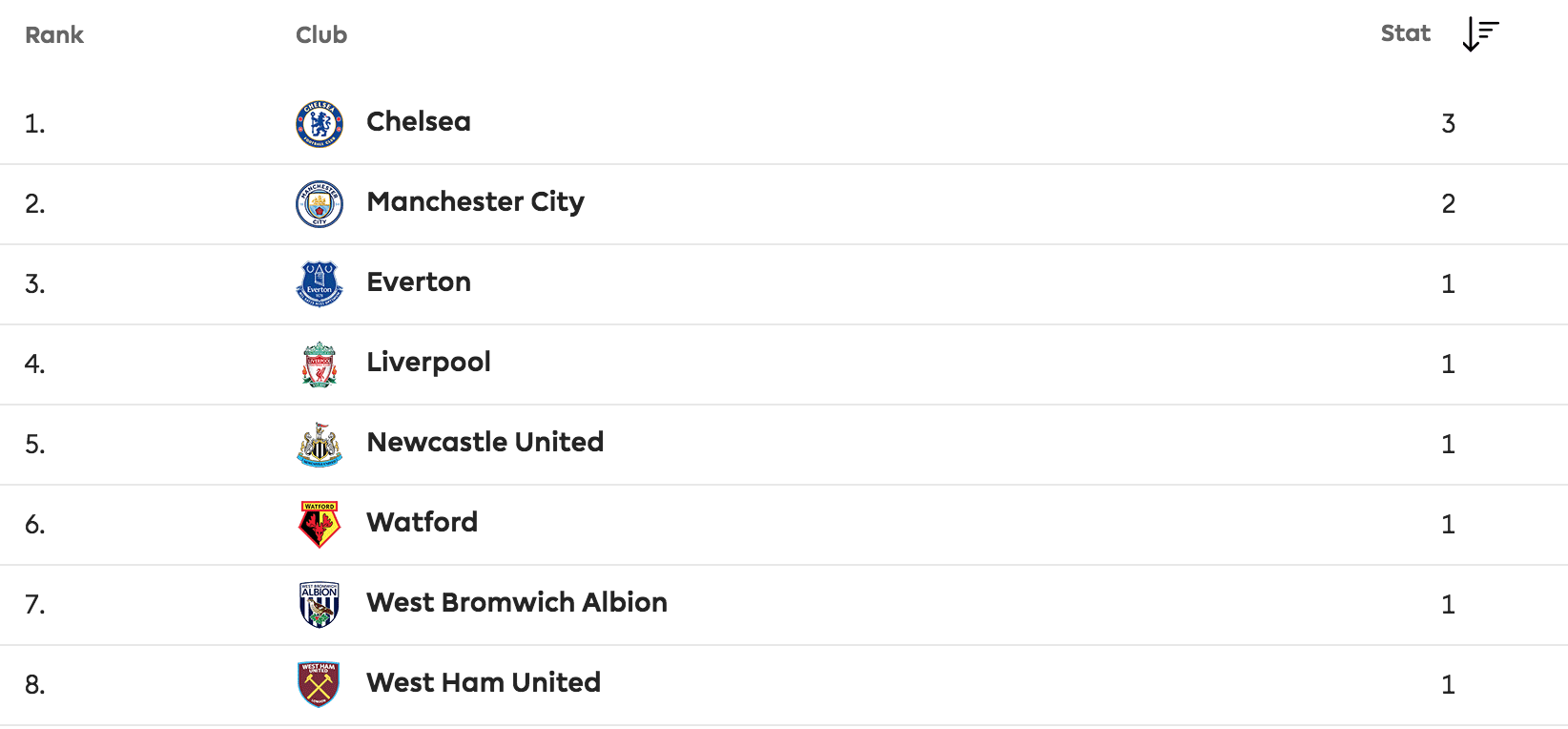Open the Newcastle United name link

click(x=485, y=443)
